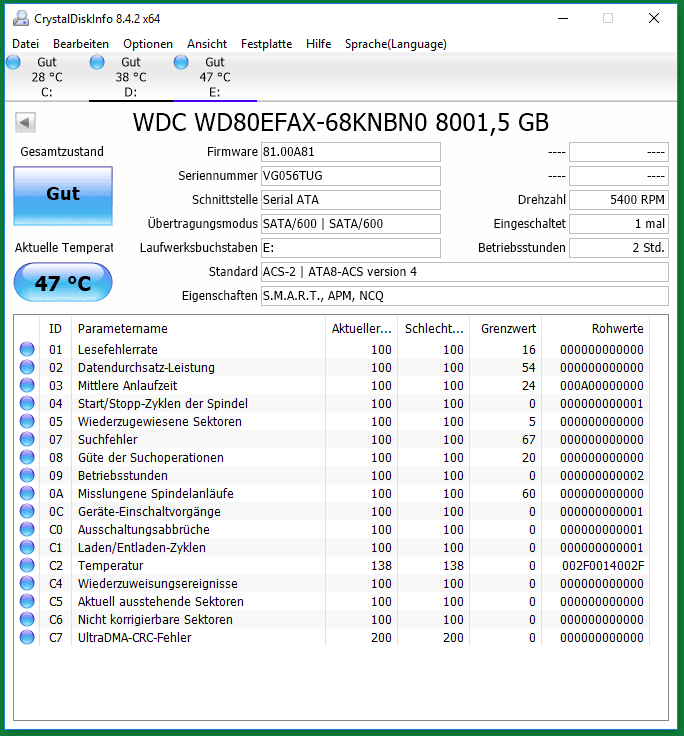This screenshot has width=684, height=736.
Task: Click status orb for Ausschaltungsabbrüche row
Action: (27, 529)
